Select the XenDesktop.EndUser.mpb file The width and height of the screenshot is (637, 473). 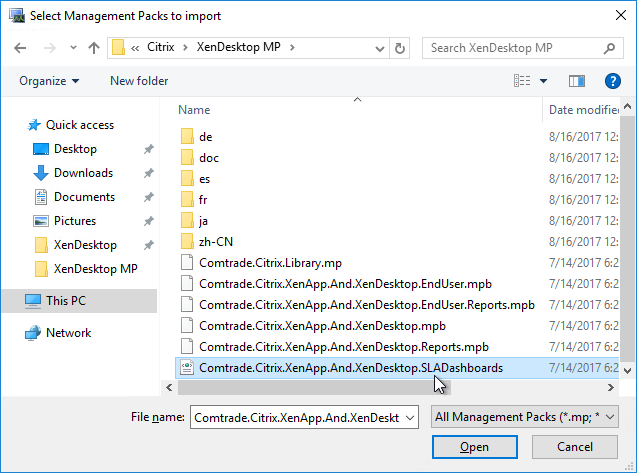point(345,284)
